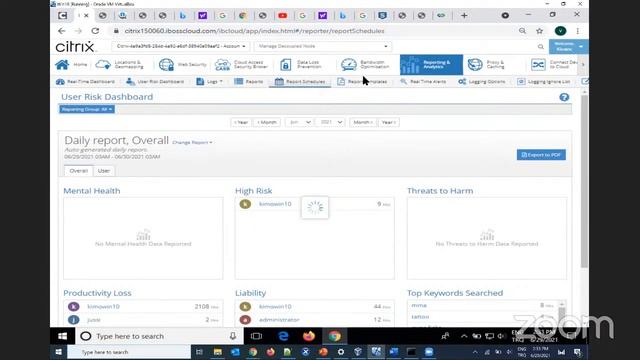
Task: Select the User report tab
Action: coord(104,171)
